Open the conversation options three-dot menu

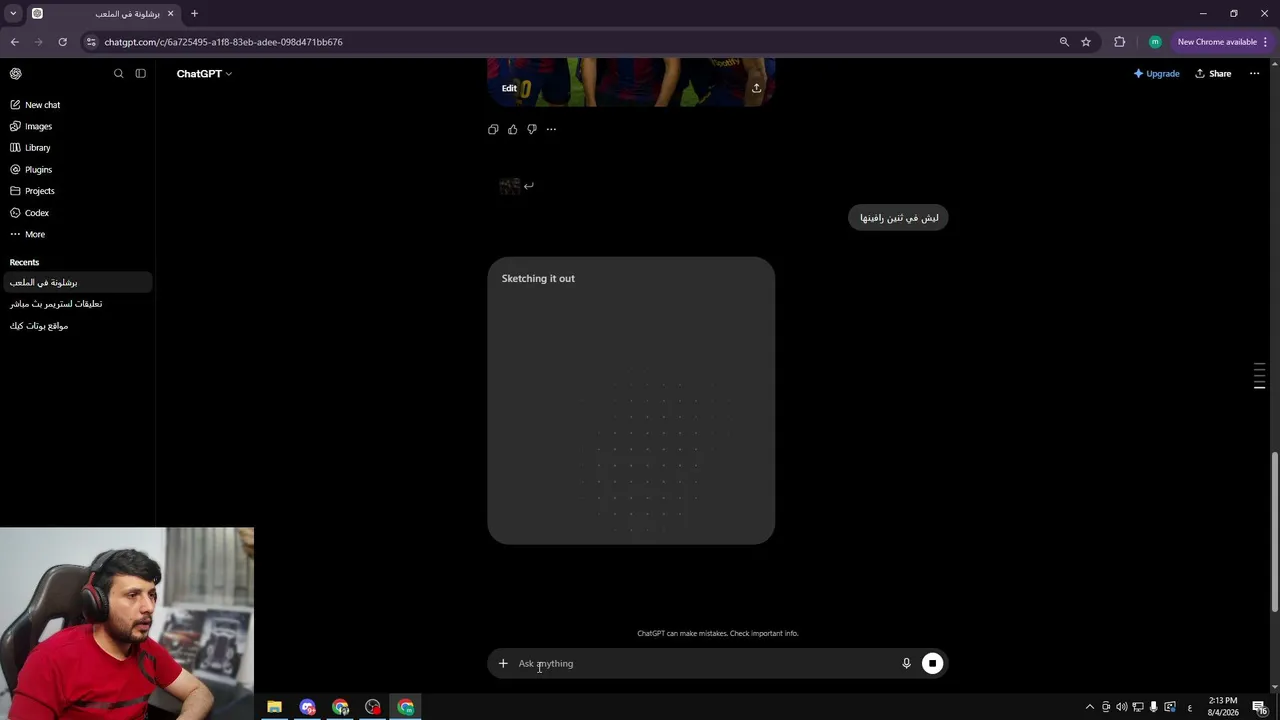point(1254,73)
